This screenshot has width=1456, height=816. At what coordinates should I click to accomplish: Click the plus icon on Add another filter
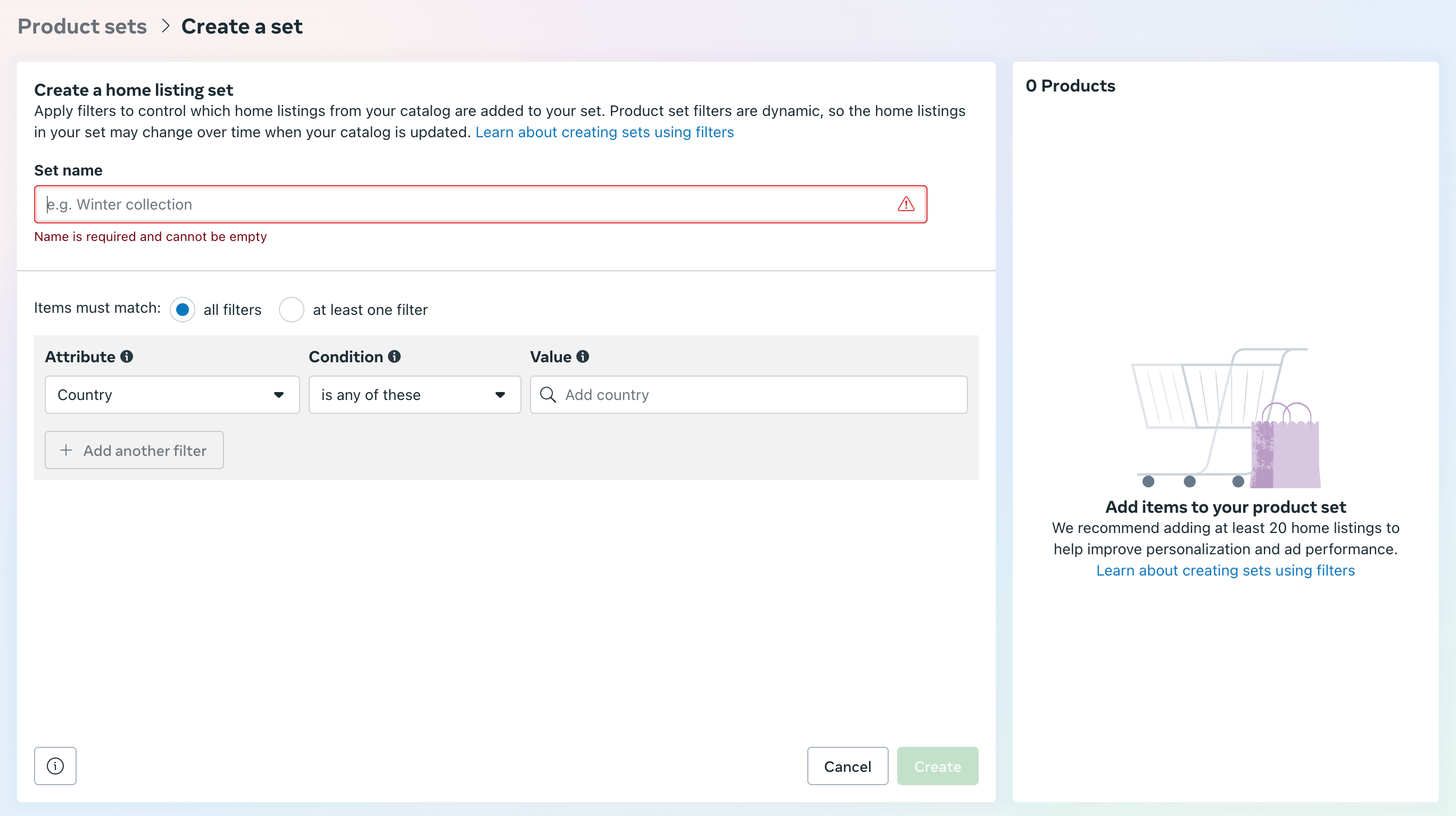tap(66, 451)
